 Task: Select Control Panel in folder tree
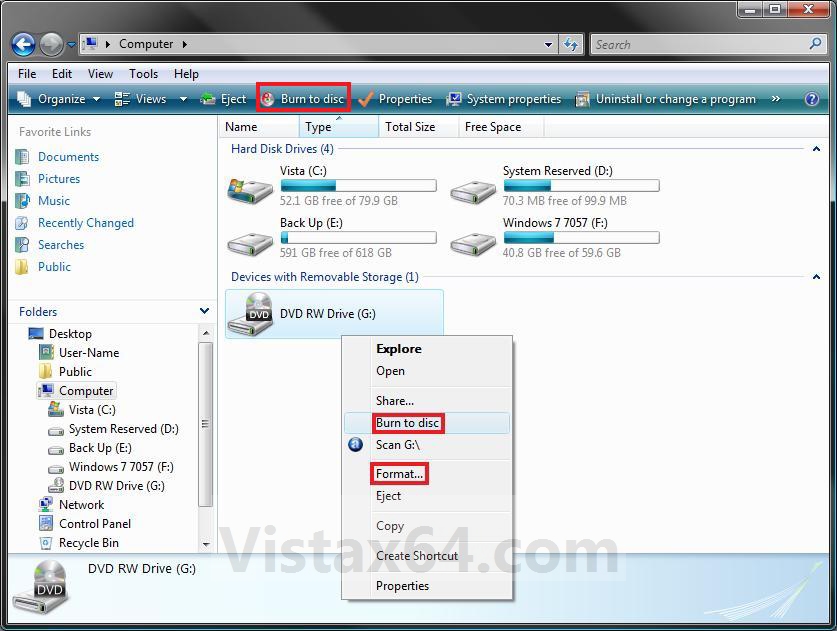click(x=95, y=524)
